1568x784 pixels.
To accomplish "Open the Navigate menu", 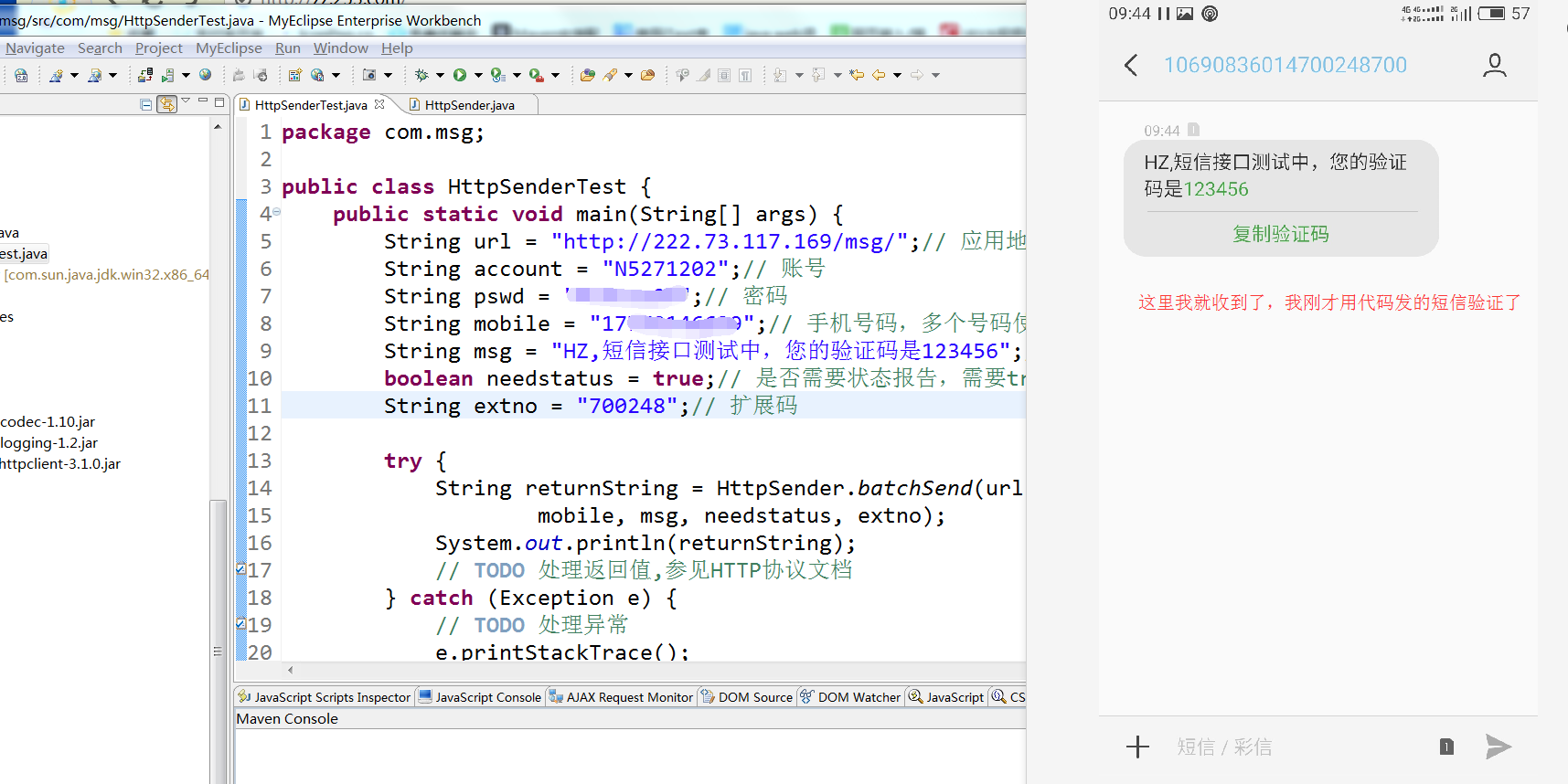I will click(x=35, y=48).
